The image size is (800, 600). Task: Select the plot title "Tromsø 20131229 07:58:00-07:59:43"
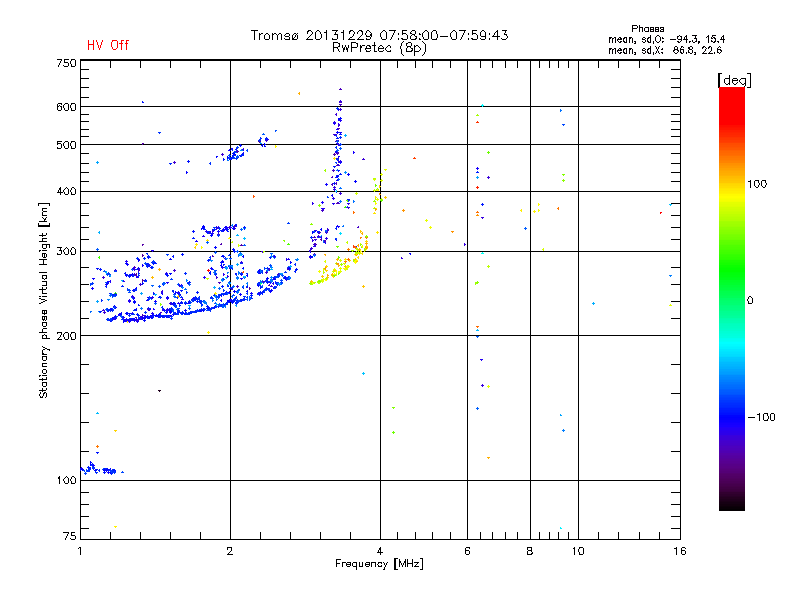click(379, 35)
